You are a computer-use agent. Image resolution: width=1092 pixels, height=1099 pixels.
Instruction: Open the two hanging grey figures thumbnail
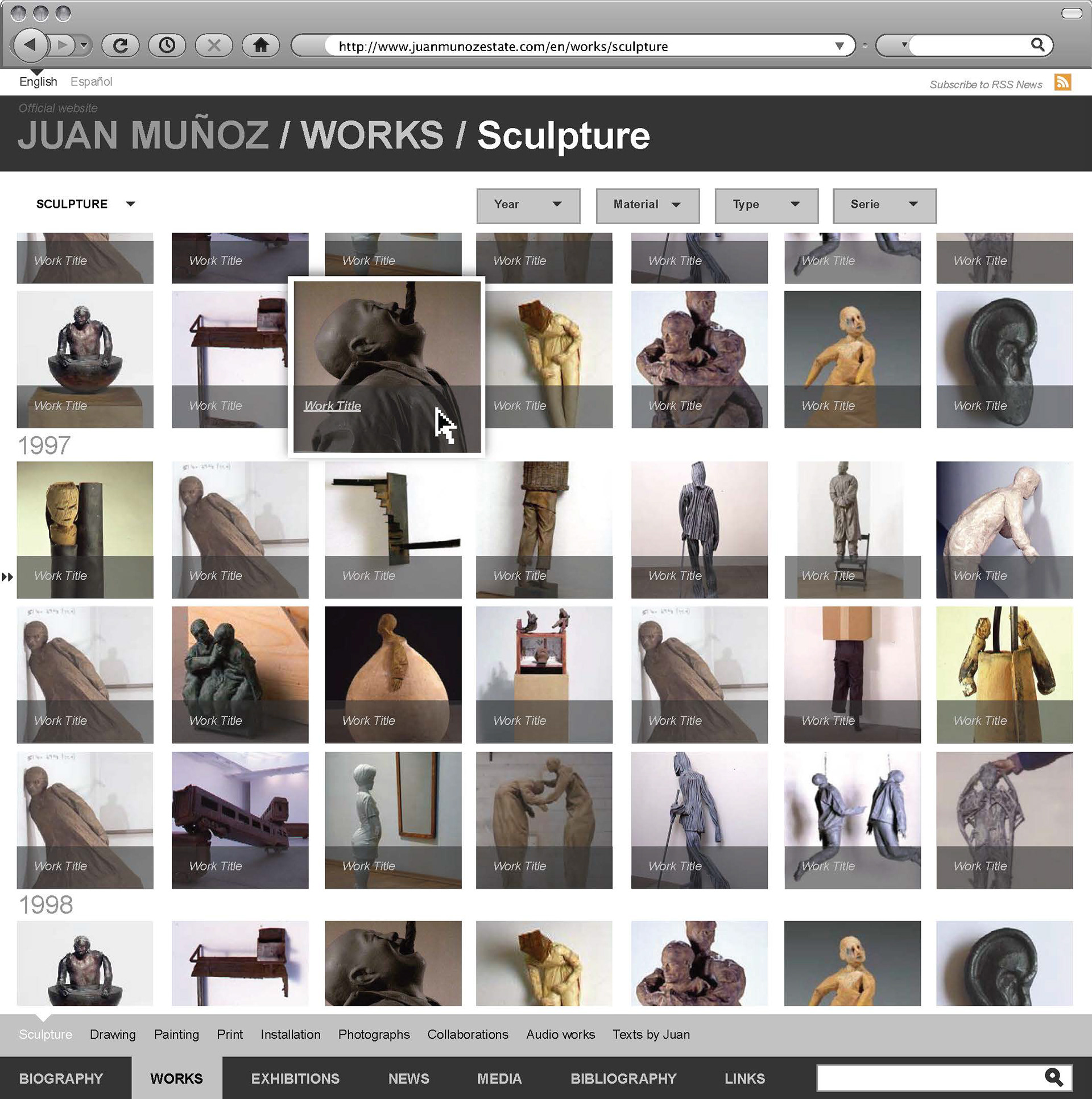tap(852, 820)
